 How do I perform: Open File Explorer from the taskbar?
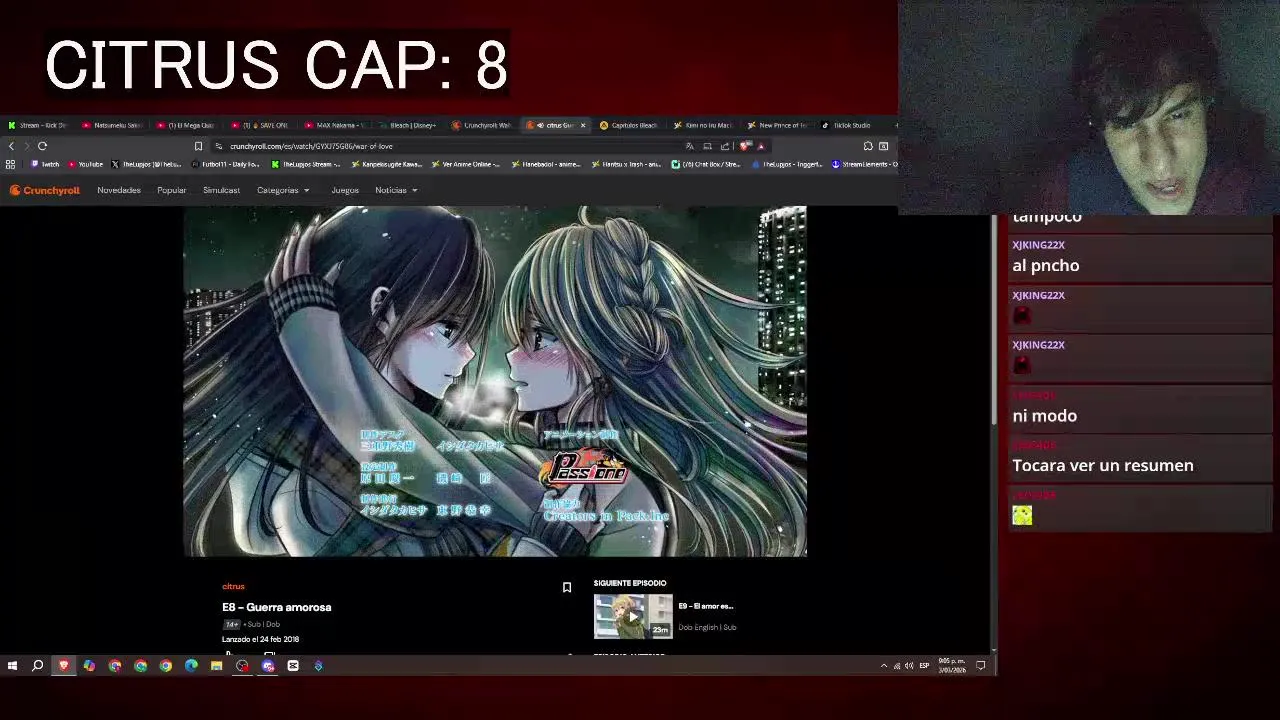[x=216, y=665]
